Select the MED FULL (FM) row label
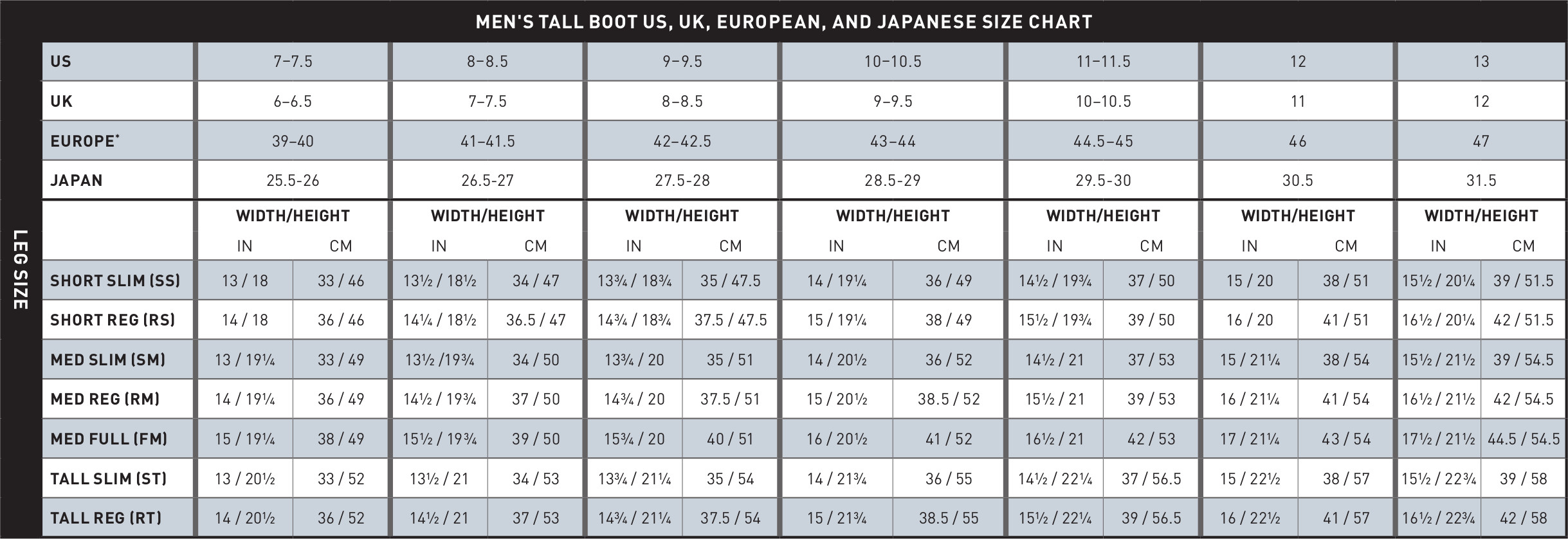 109,439
